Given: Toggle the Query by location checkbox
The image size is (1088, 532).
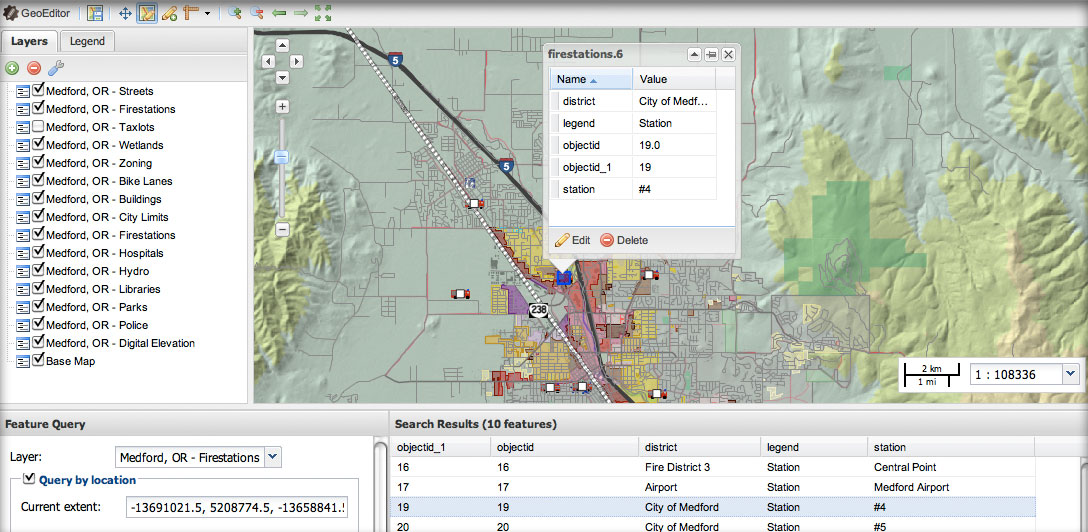Looking at the screenshot, I should point(29,479).
